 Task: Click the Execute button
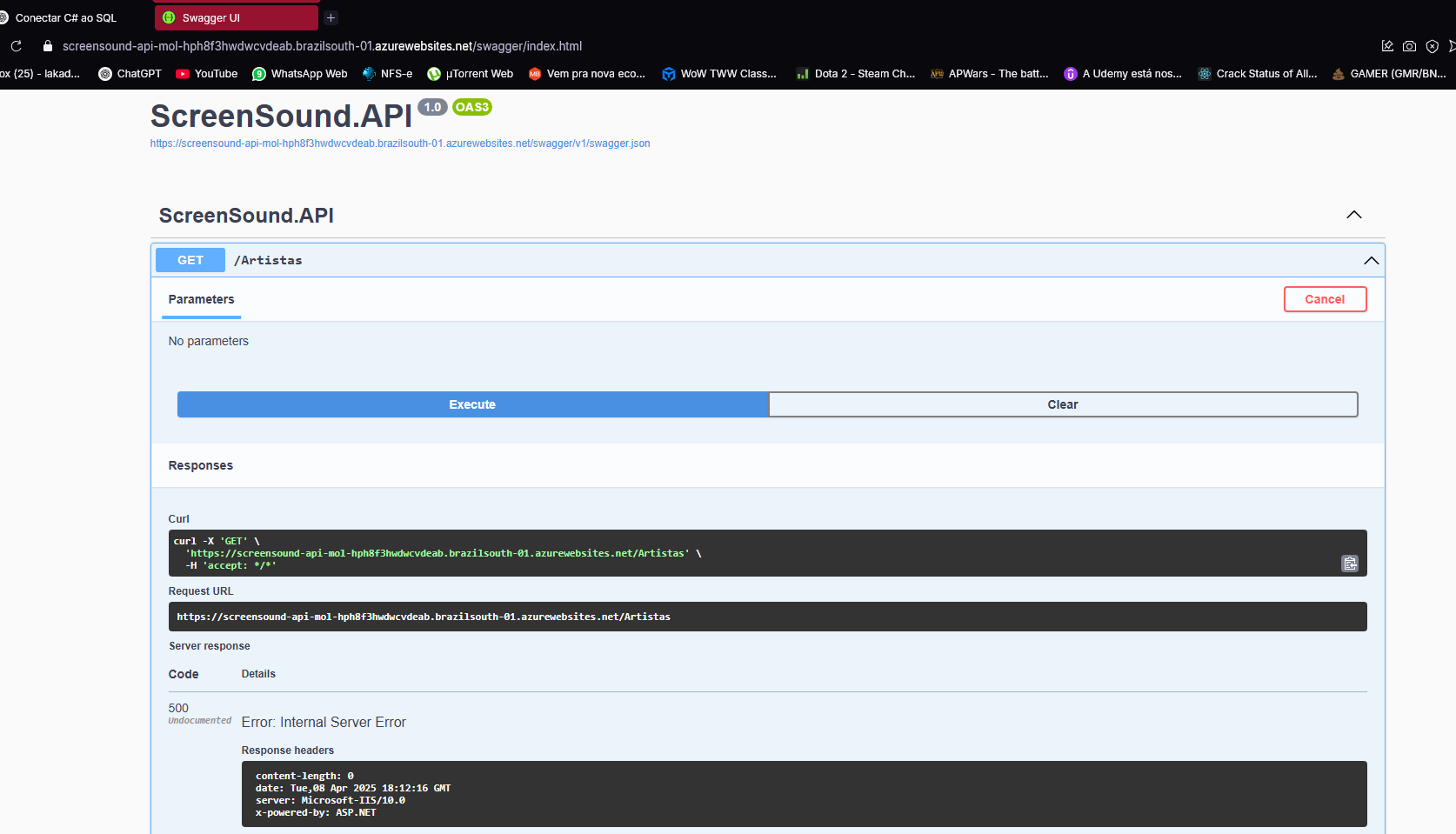[x=472, y=404]
